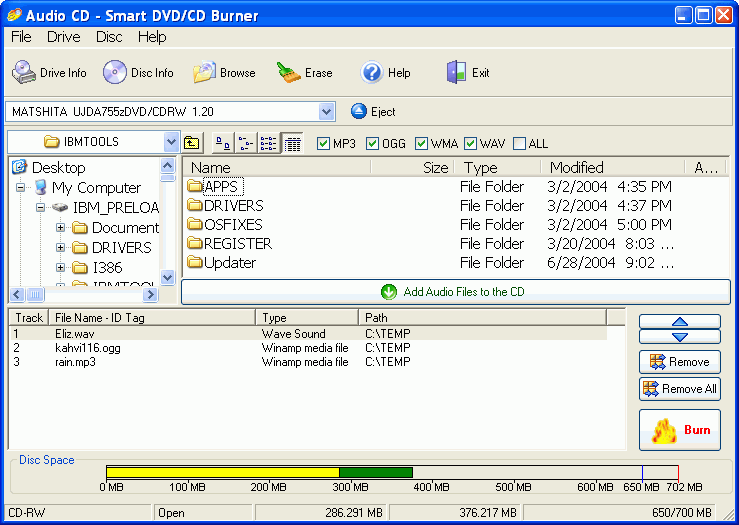Move selected track up
The image size is (739, 525).
coord(680,321)
